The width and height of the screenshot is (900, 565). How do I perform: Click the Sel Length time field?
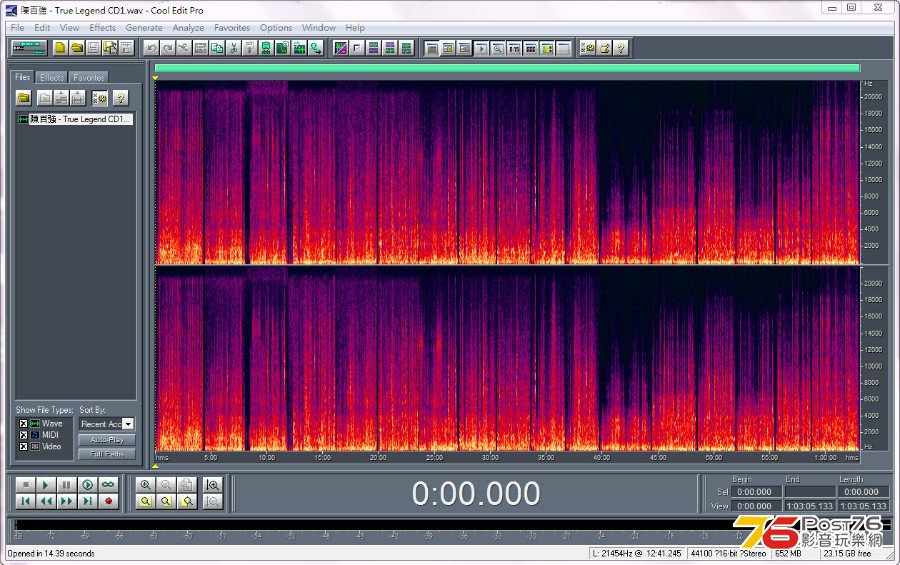click(x=863, y=492)
